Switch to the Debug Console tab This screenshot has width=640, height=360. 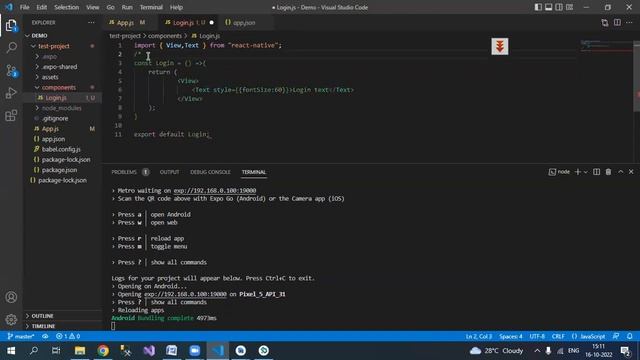click(x=210, y=172)
